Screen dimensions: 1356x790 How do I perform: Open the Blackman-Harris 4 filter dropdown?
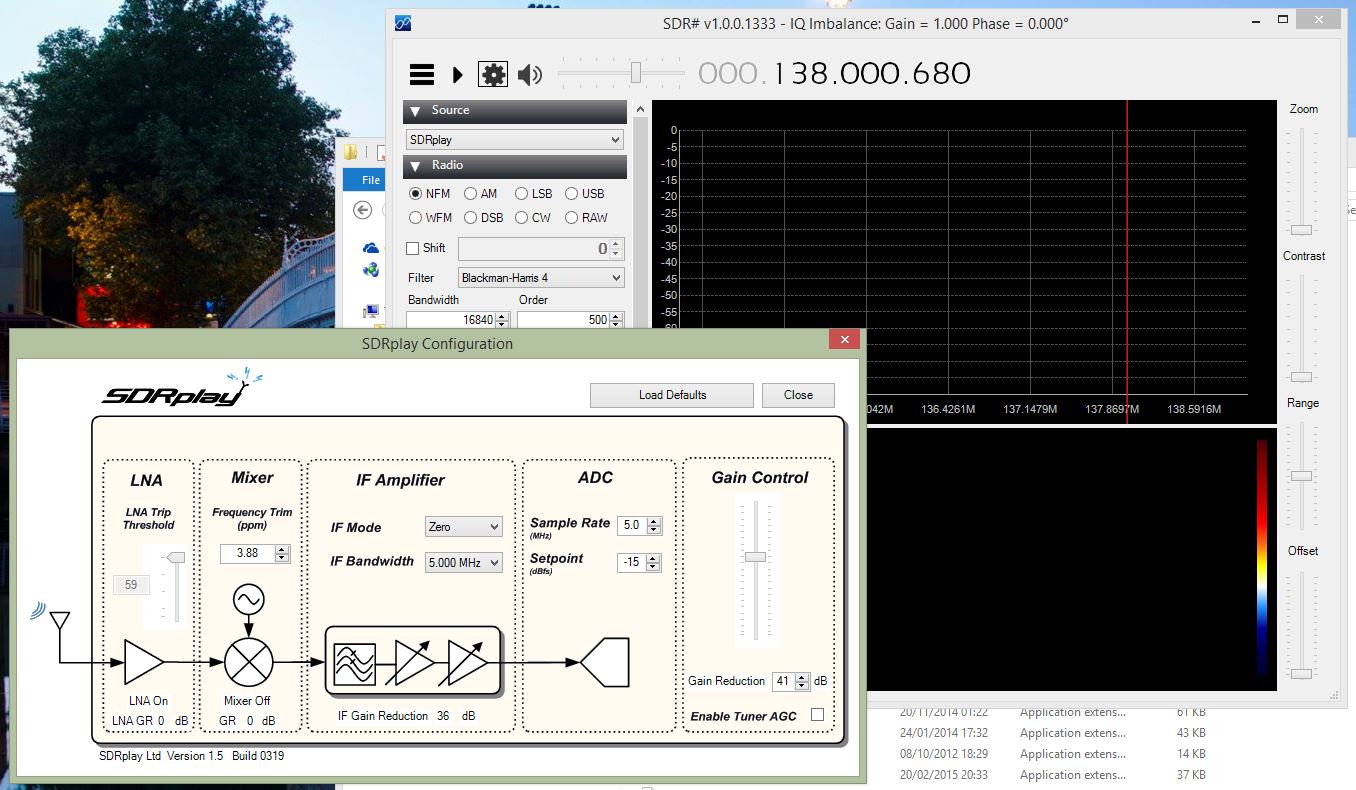[x=541, y=277]
